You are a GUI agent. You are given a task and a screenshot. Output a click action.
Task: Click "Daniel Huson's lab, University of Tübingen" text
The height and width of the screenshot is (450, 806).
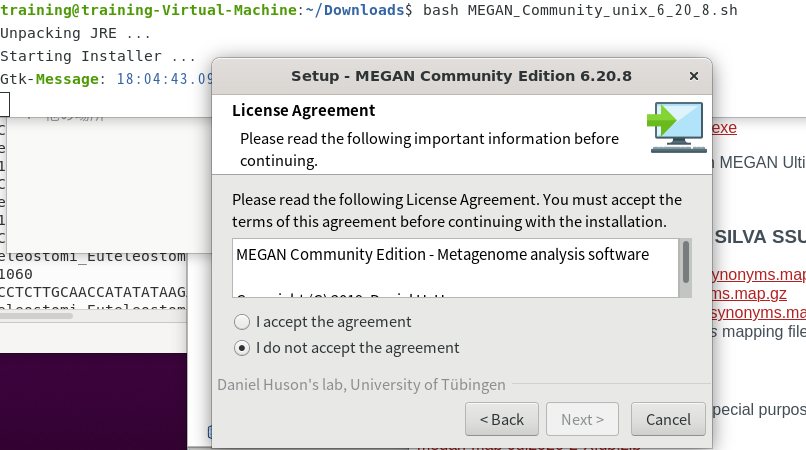[x=361, y=385]
